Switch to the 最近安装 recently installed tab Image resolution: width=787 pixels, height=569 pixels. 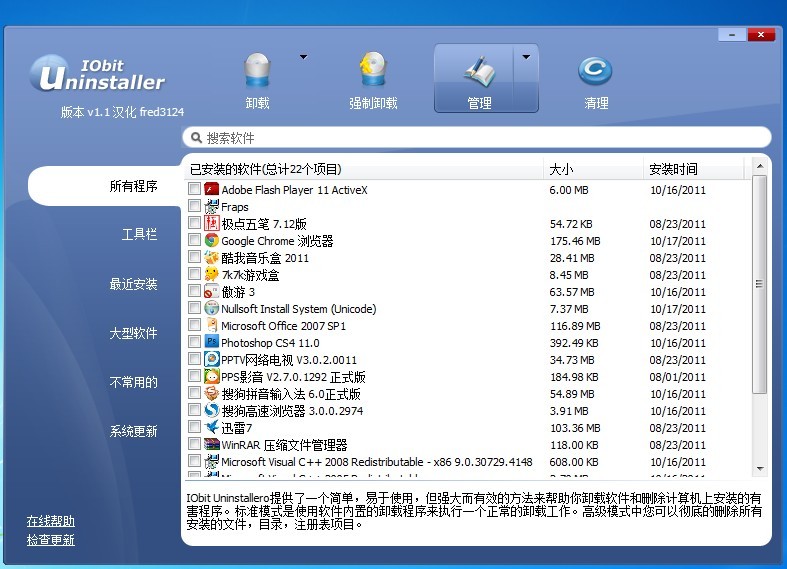click(133, 284)
